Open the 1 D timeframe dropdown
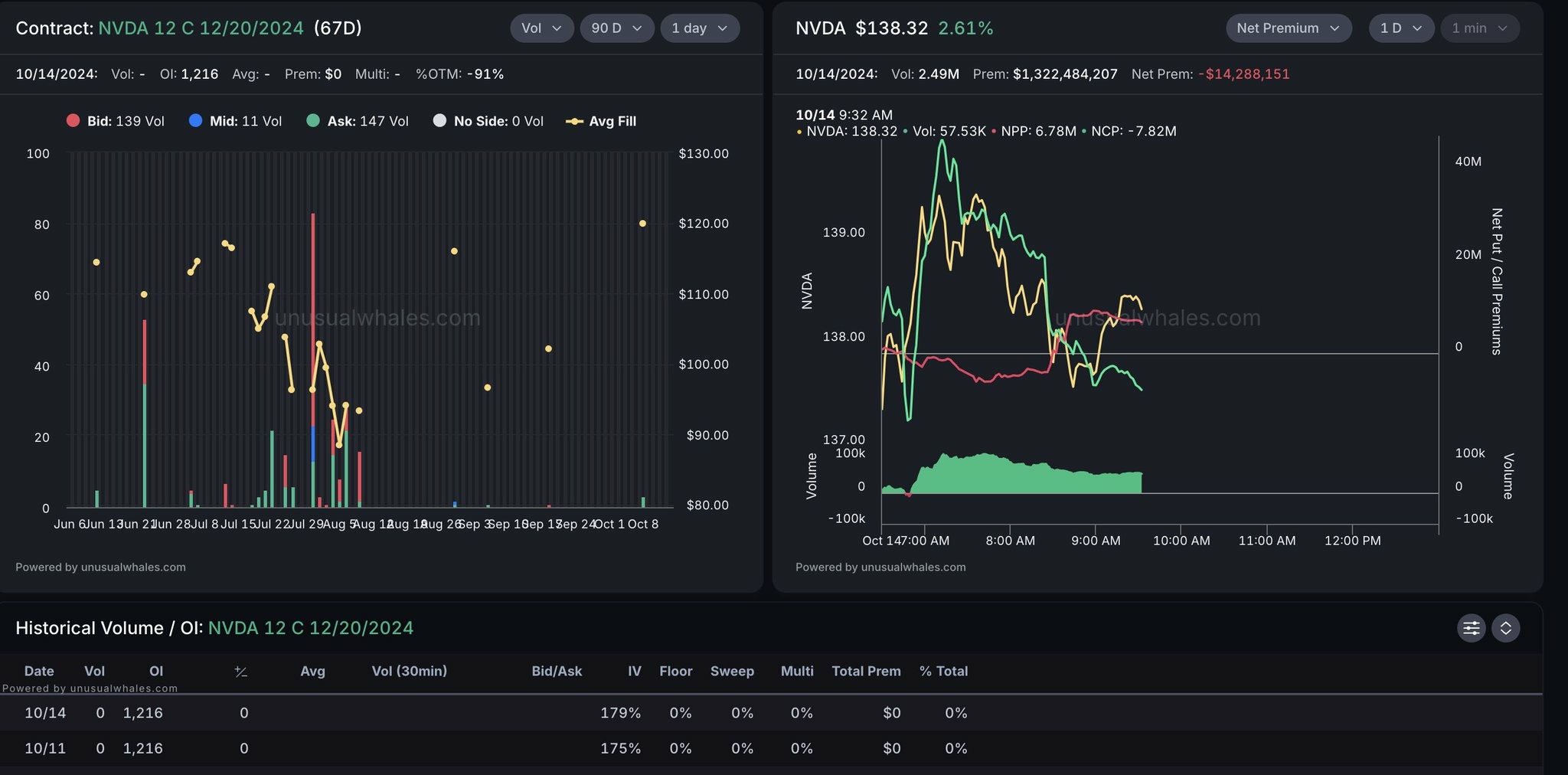Image resolution: width=1568 pixels, height=775 pixels. click(x=1401, y=28)
